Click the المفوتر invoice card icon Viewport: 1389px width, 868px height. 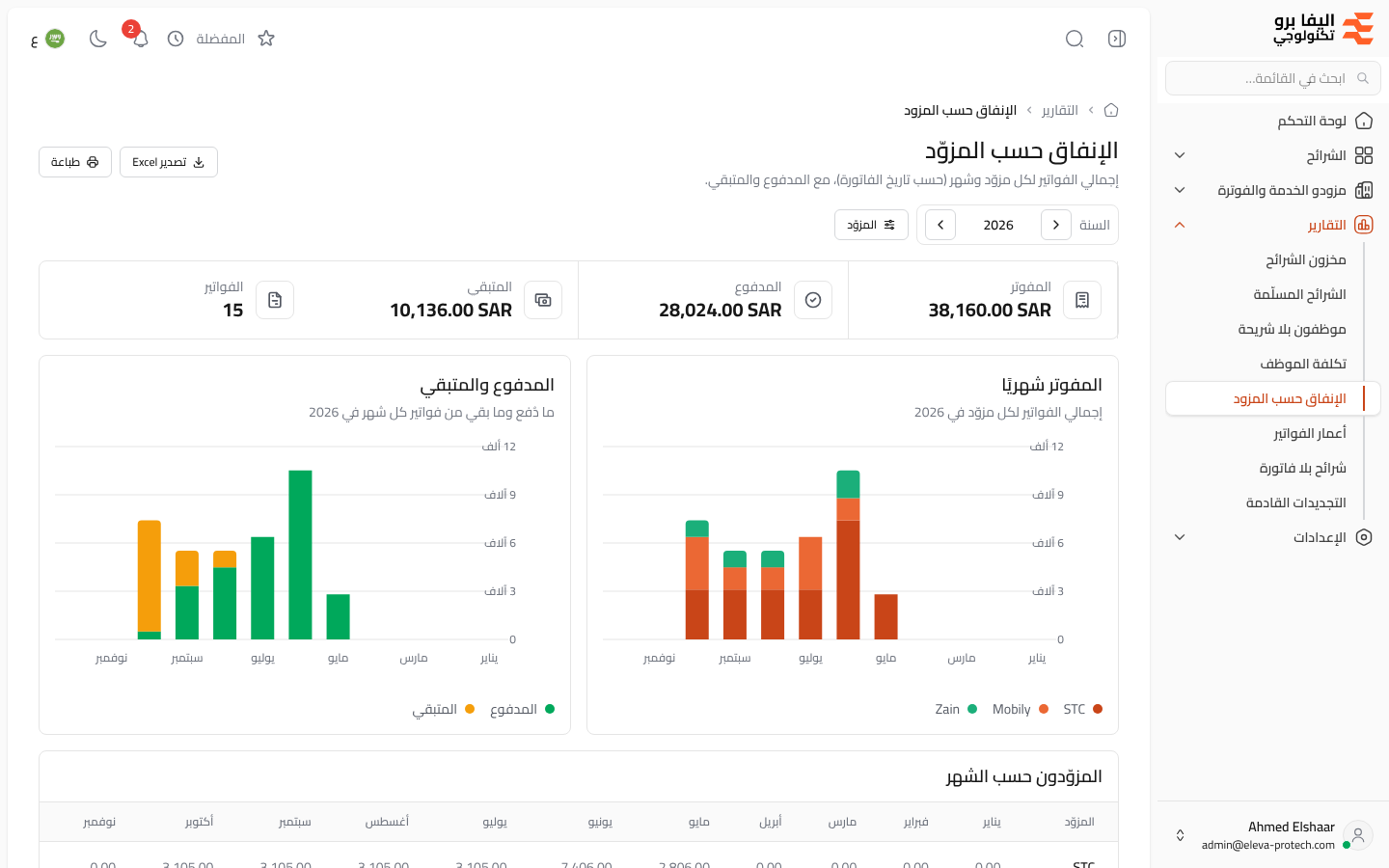[1082, 300]
